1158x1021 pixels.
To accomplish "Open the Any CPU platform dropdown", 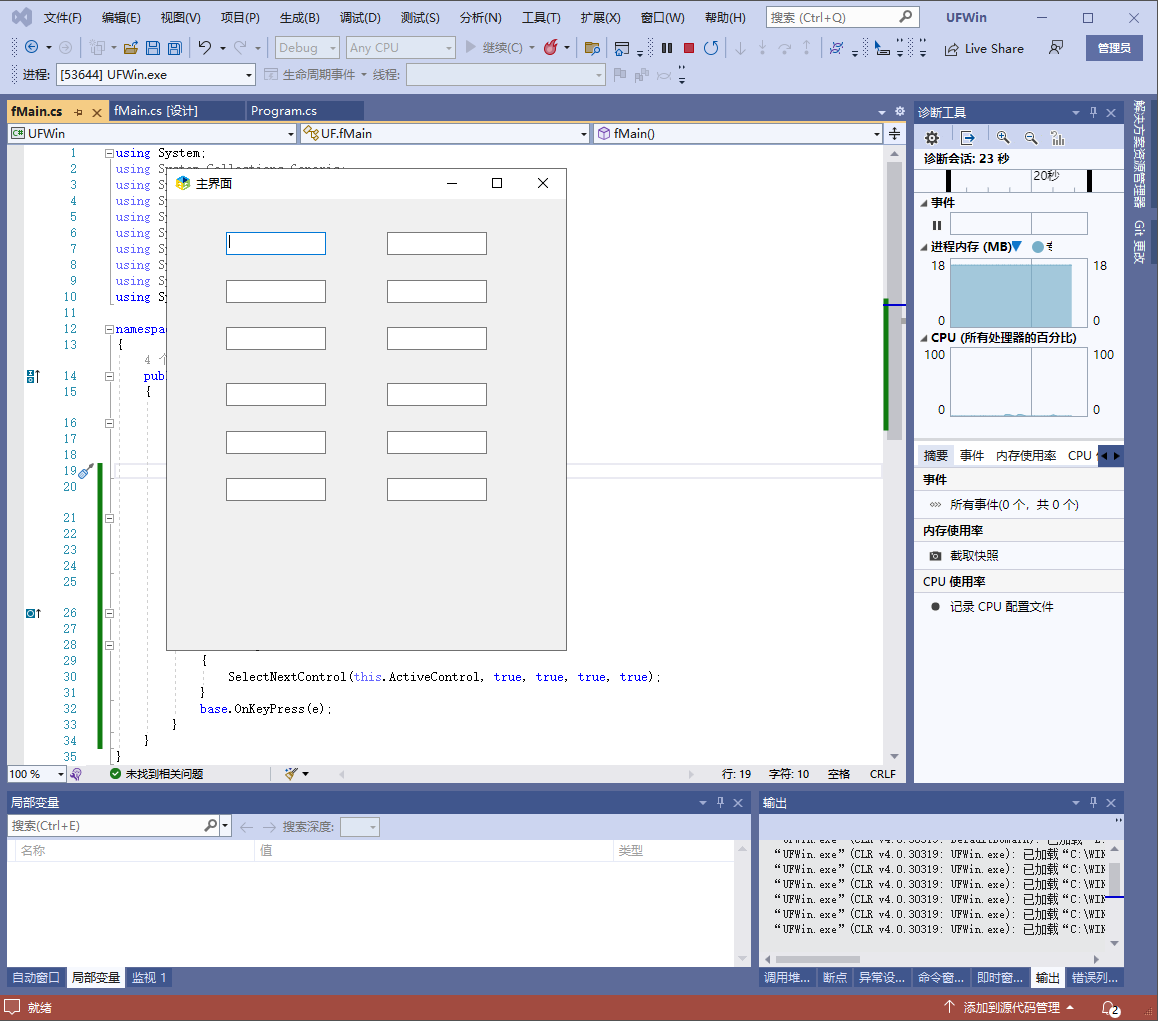I will (x=400, y=48).
